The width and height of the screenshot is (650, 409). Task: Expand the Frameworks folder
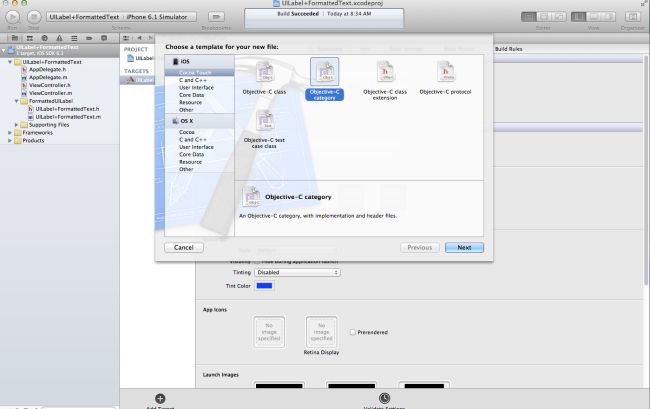click(10, 133)
